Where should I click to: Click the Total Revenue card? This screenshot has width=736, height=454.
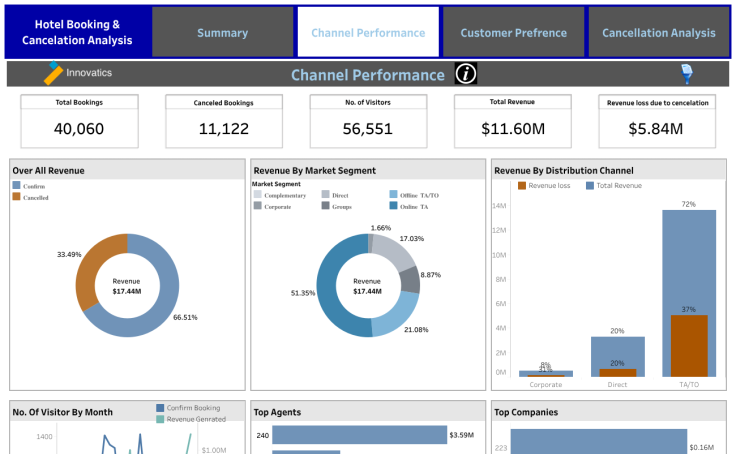coord(512,120)
